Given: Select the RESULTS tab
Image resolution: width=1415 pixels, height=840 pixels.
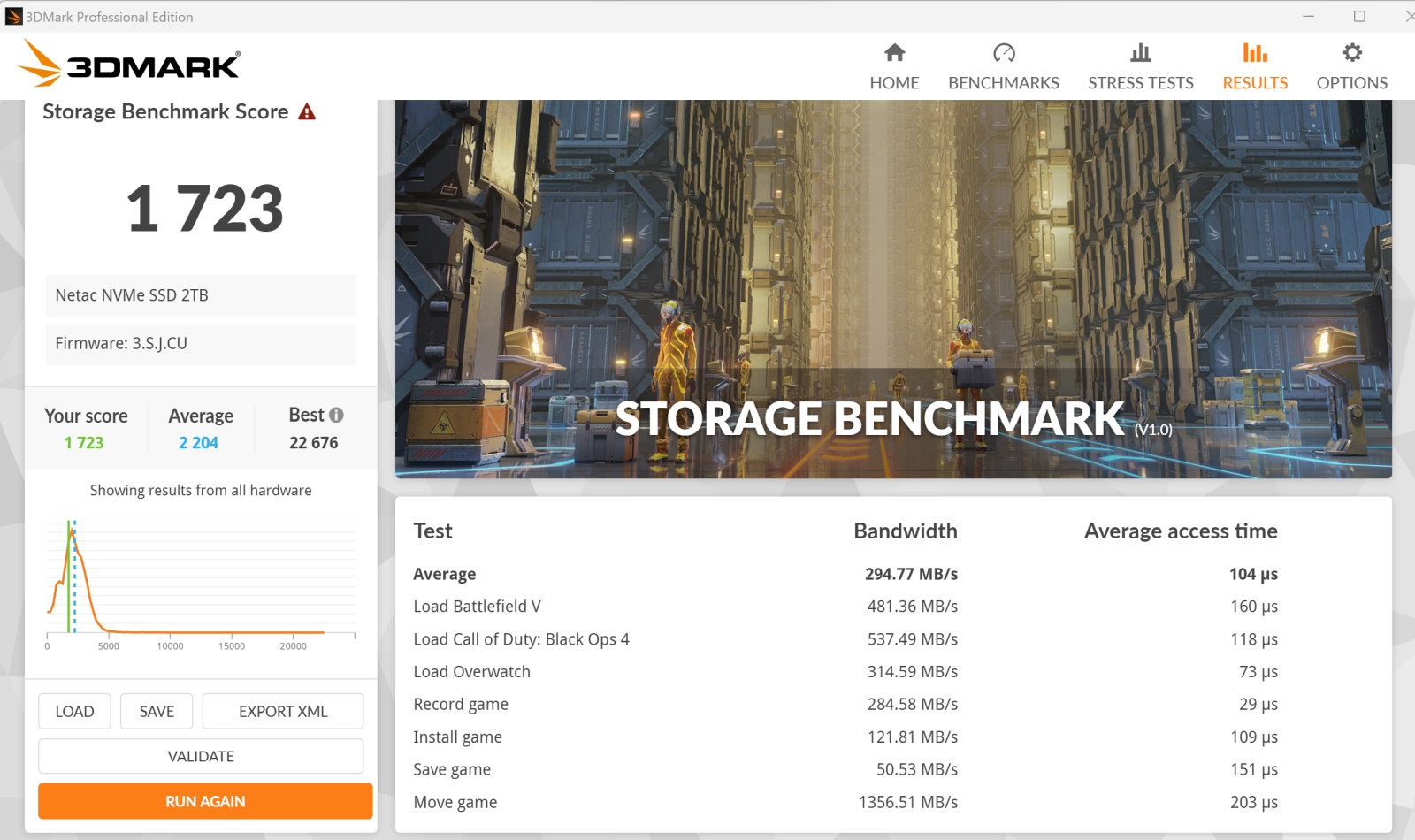Looking at the screenshot, I should pos(1255,66).
